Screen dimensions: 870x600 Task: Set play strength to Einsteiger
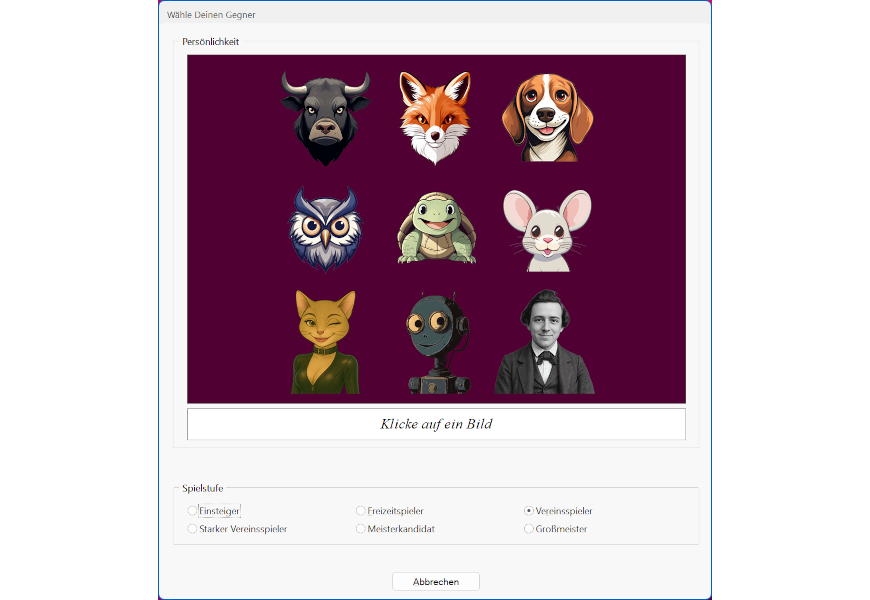[x=192, y=510]
